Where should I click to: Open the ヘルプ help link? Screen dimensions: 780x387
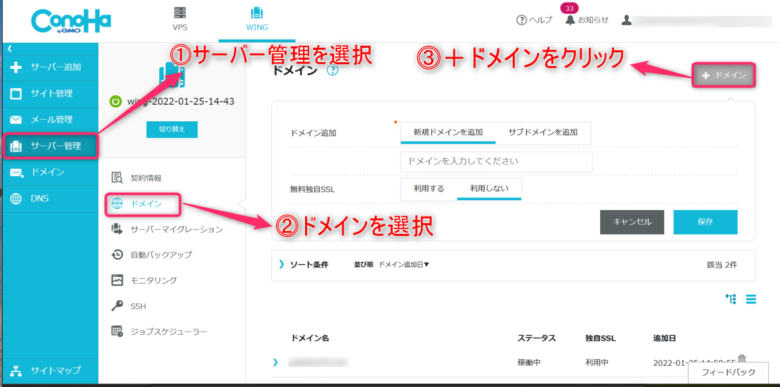click(534, 20)
